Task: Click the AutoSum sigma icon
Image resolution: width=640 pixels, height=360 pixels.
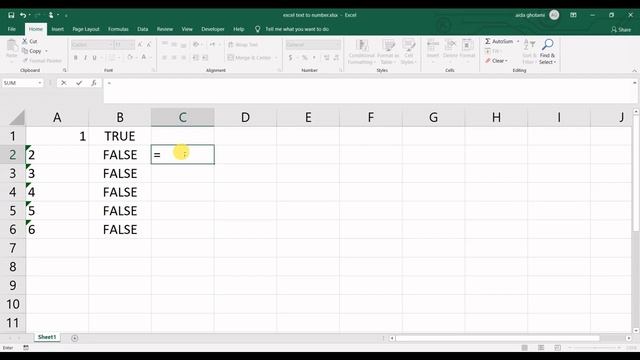Action: point(488,41)
